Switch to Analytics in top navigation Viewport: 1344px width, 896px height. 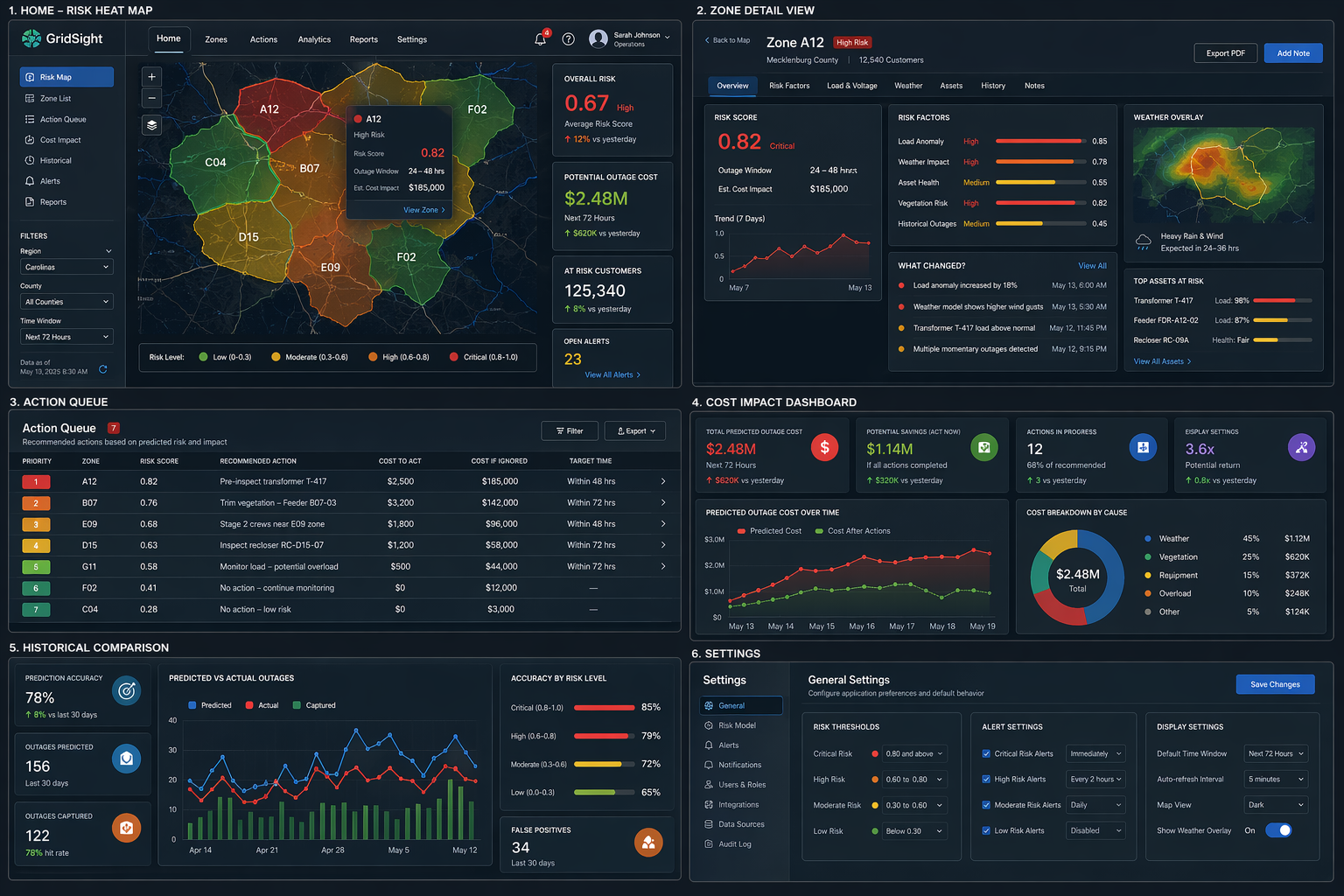pos(314,39)
